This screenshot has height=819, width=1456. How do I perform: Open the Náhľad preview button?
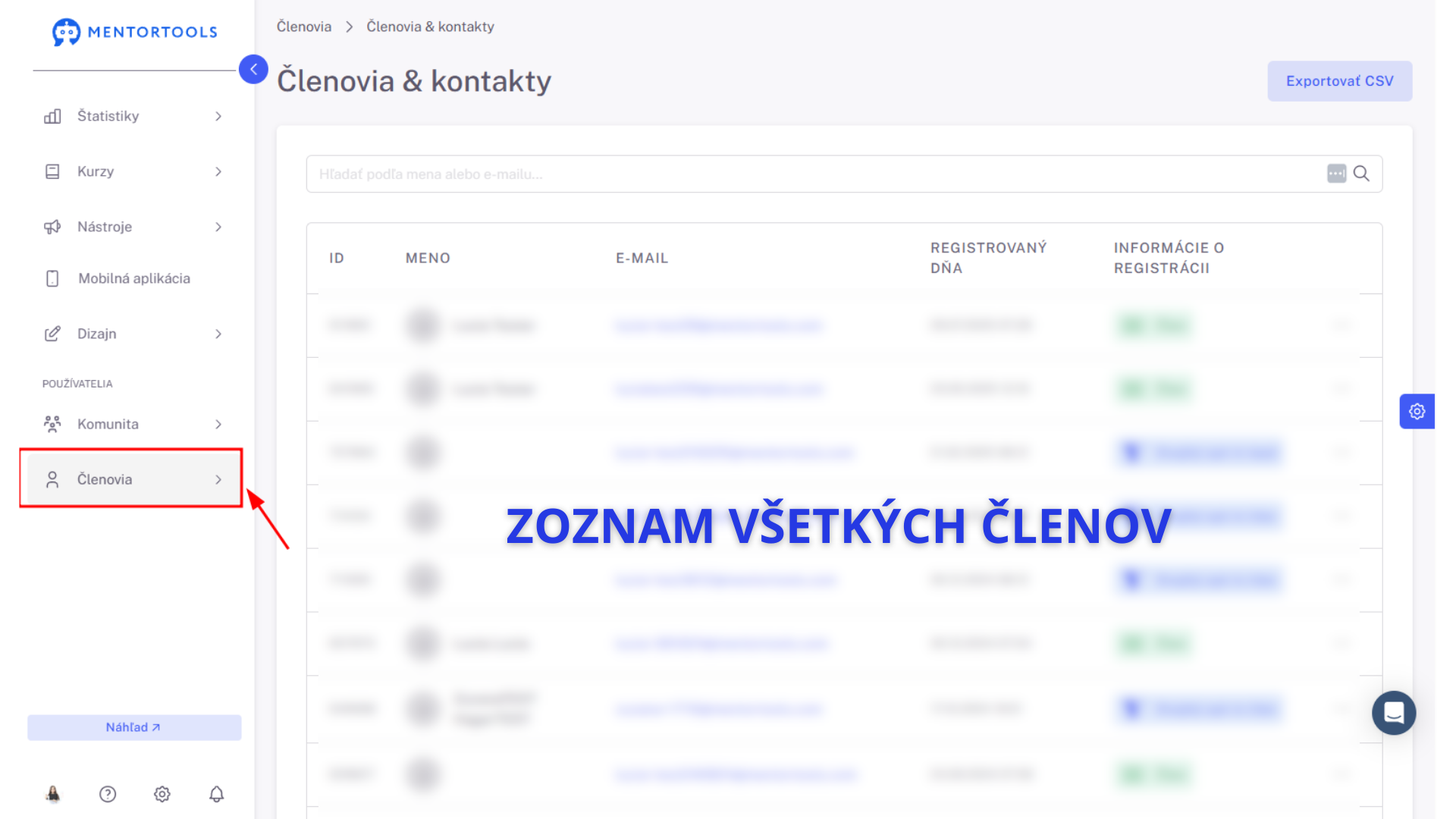click(134, 727)
